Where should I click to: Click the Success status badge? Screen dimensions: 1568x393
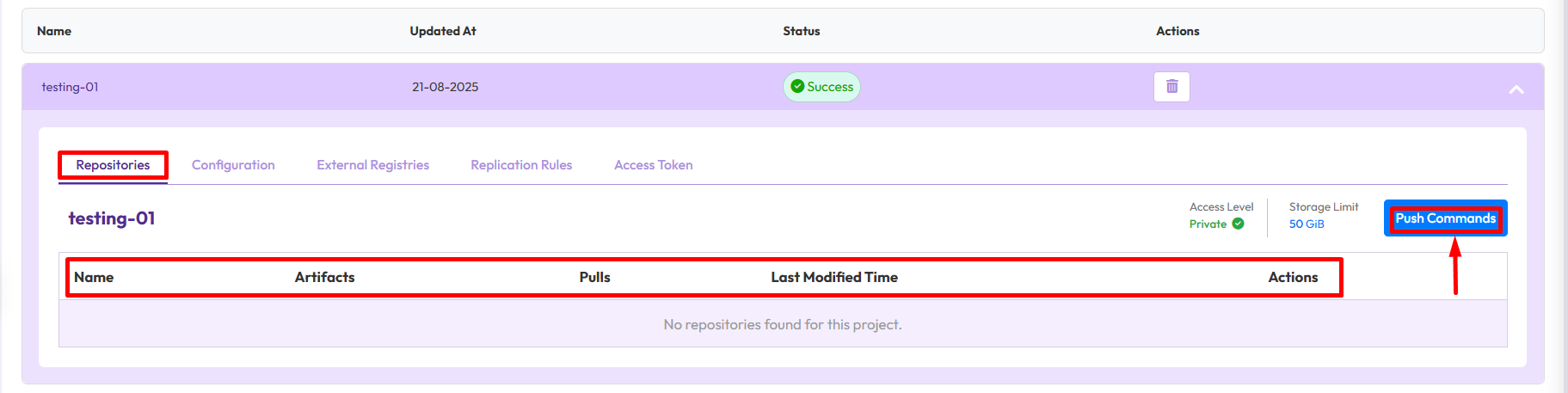[829, 87]
